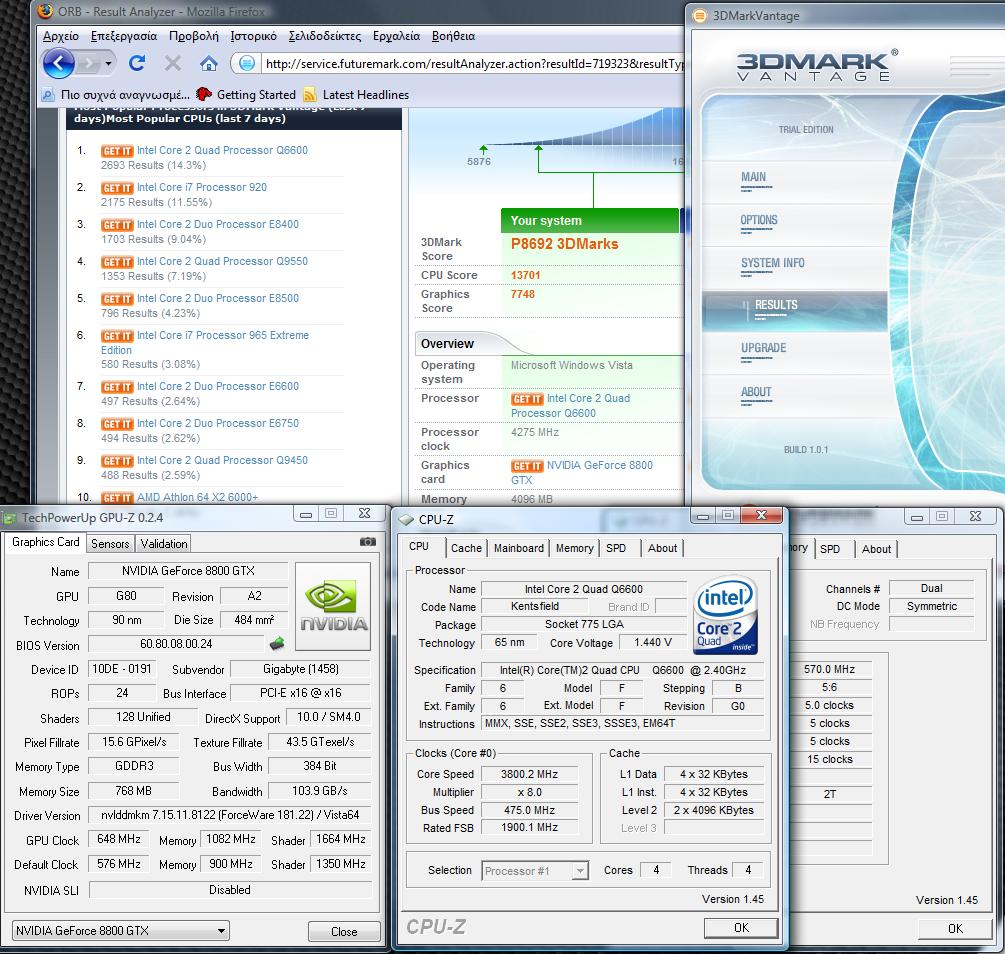Switch to CPU-Z Mainboard tab
The image size is (1005, 954).
[519, 548]
